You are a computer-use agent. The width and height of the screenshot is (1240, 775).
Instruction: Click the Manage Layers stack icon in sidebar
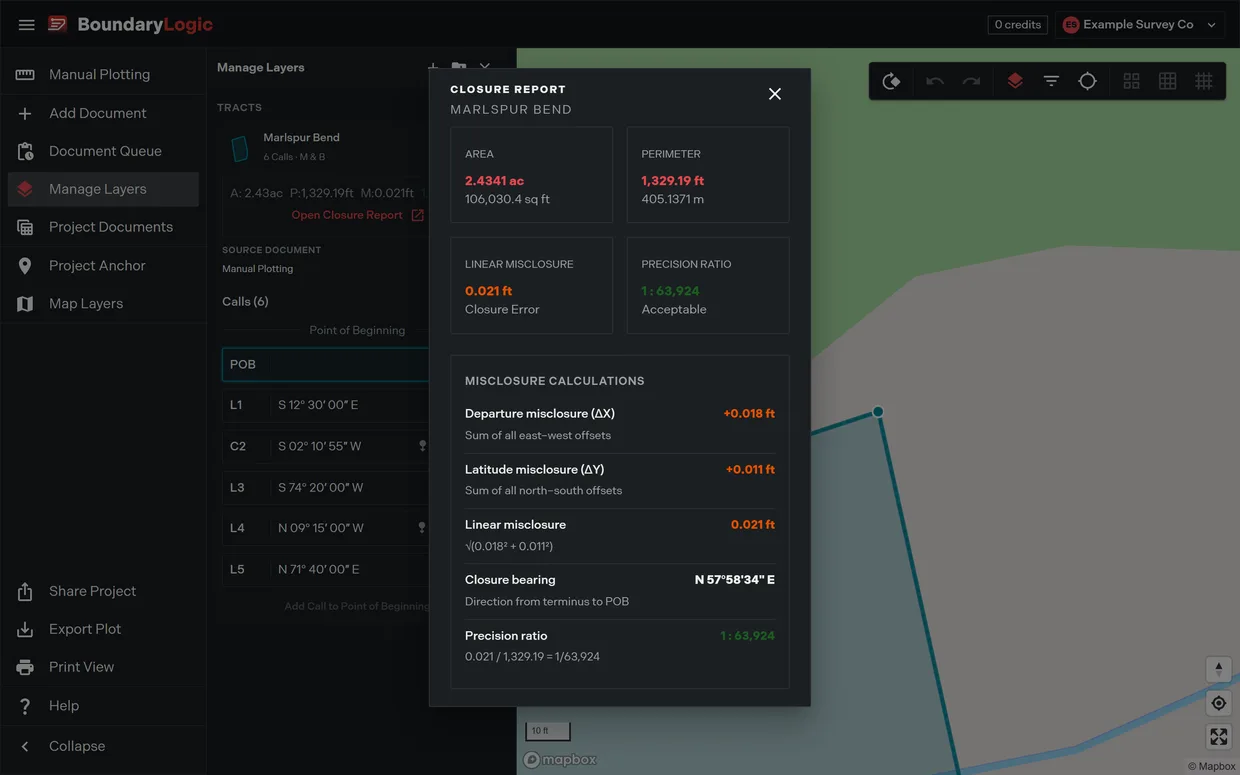tap(25, 189)
